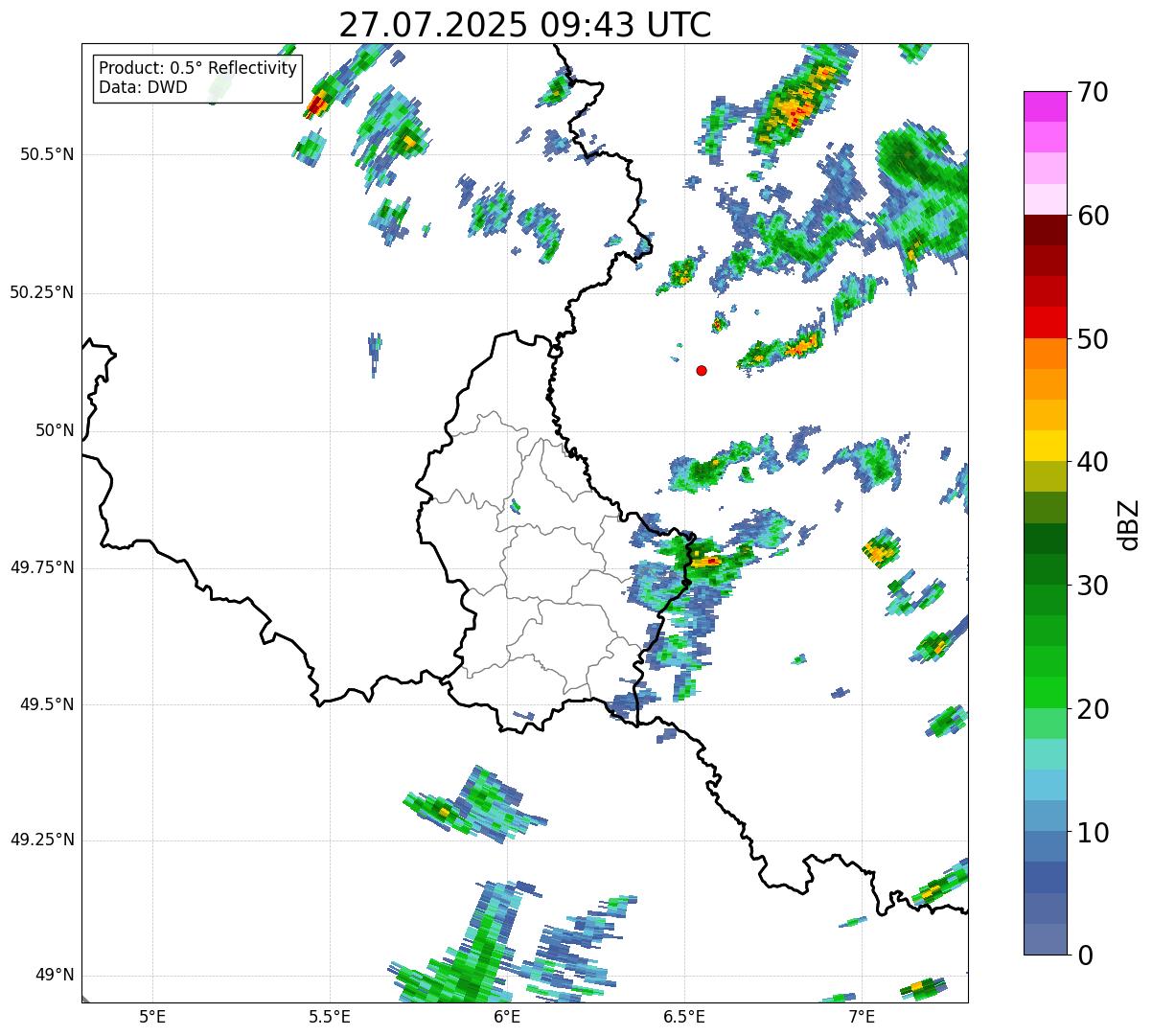
Task: Click the 6°E longitude label
Action: [507, 1016]
